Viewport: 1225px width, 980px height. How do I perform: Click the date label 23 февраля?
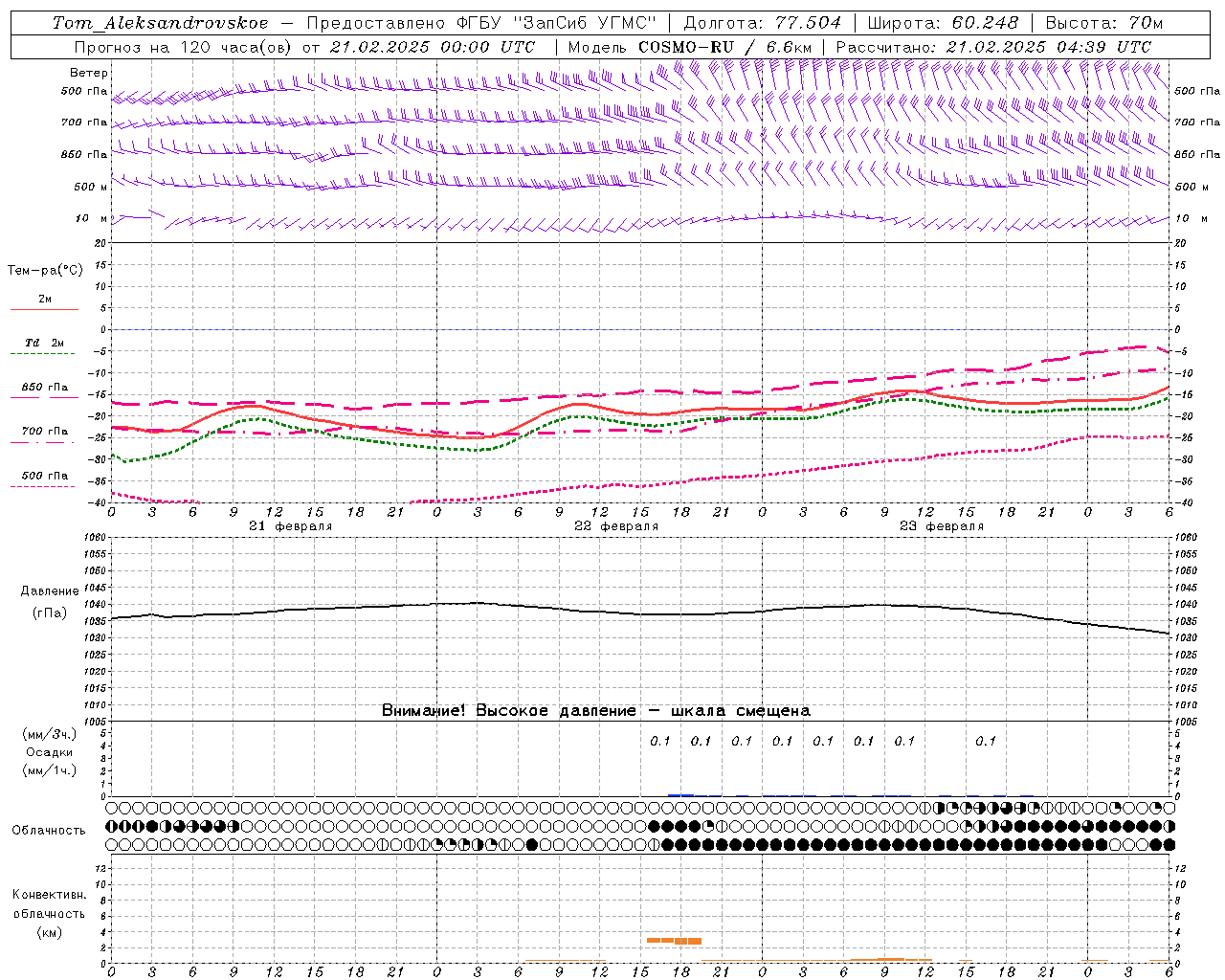tap(942, 526)
